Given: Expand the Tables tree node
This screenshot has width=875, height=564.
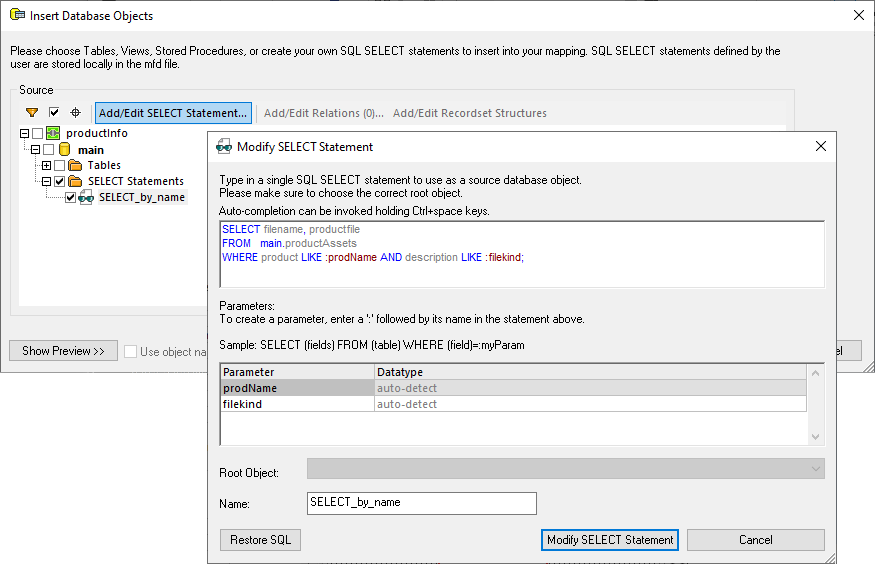Looking at the screenshot, I should tap(46, 166).
